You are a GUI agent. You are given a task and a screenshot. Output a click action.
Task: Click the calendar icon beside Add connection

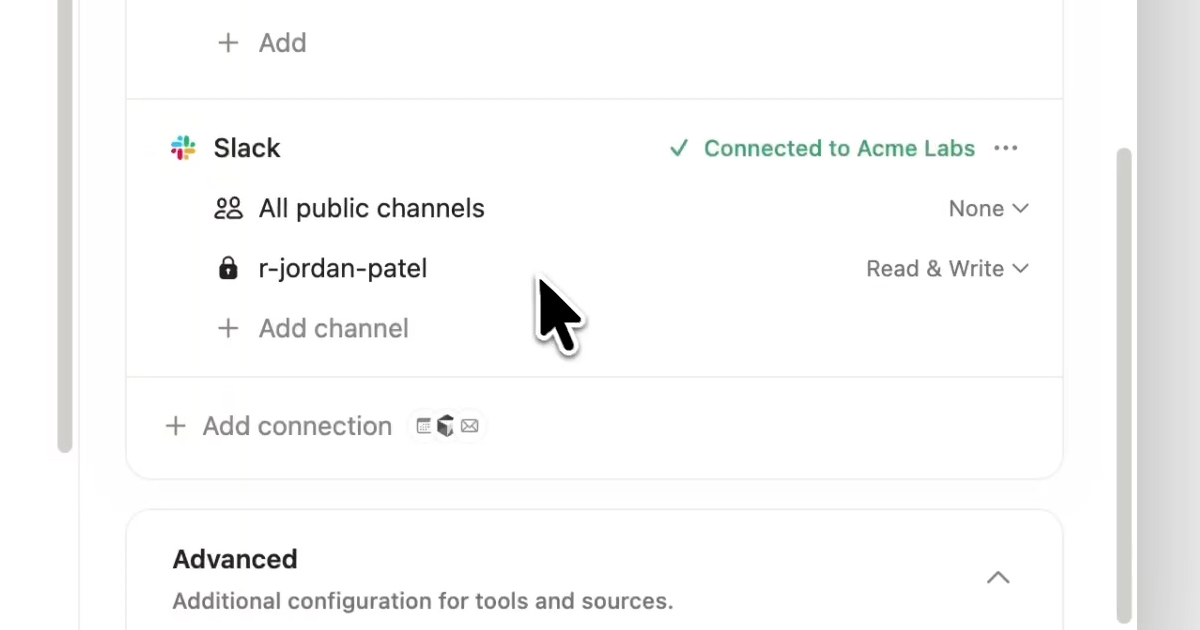tap(424, 426)
